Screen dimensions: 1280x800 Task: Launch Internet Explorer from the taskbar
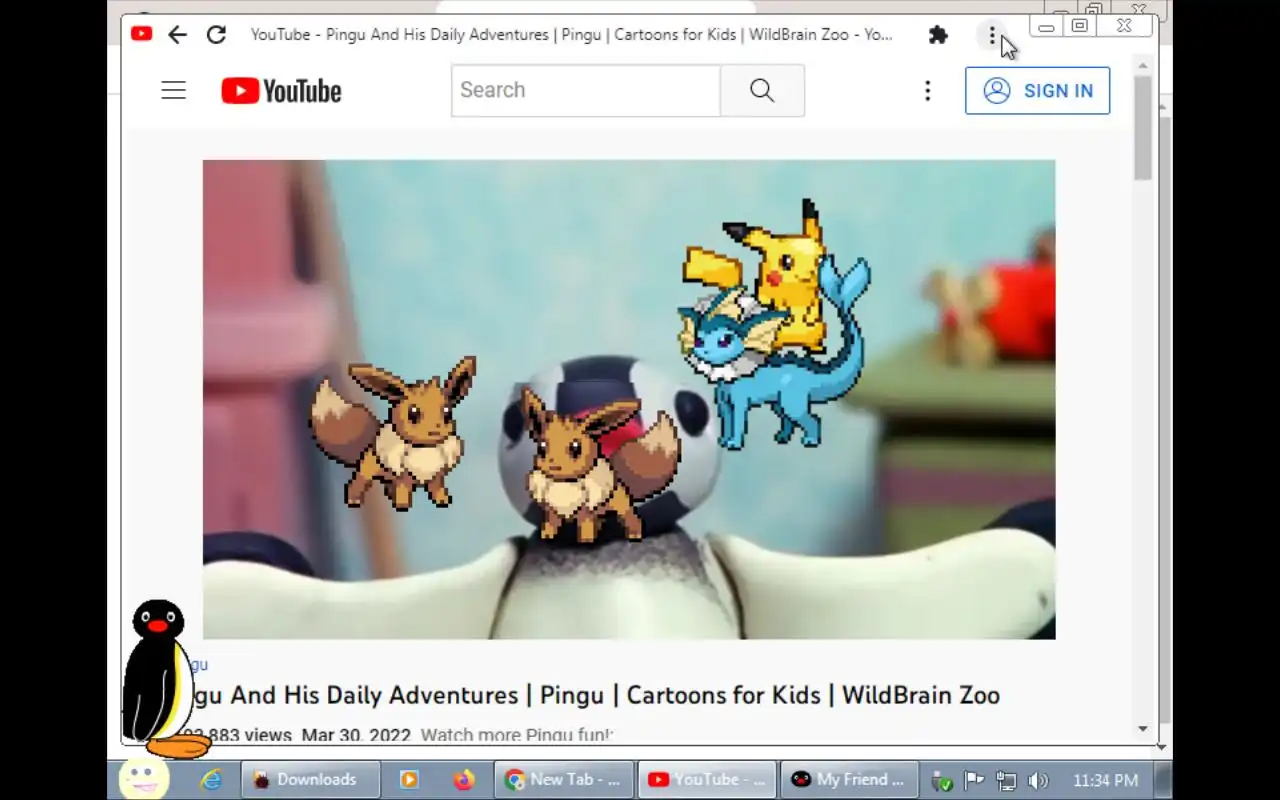click(211, 780)
